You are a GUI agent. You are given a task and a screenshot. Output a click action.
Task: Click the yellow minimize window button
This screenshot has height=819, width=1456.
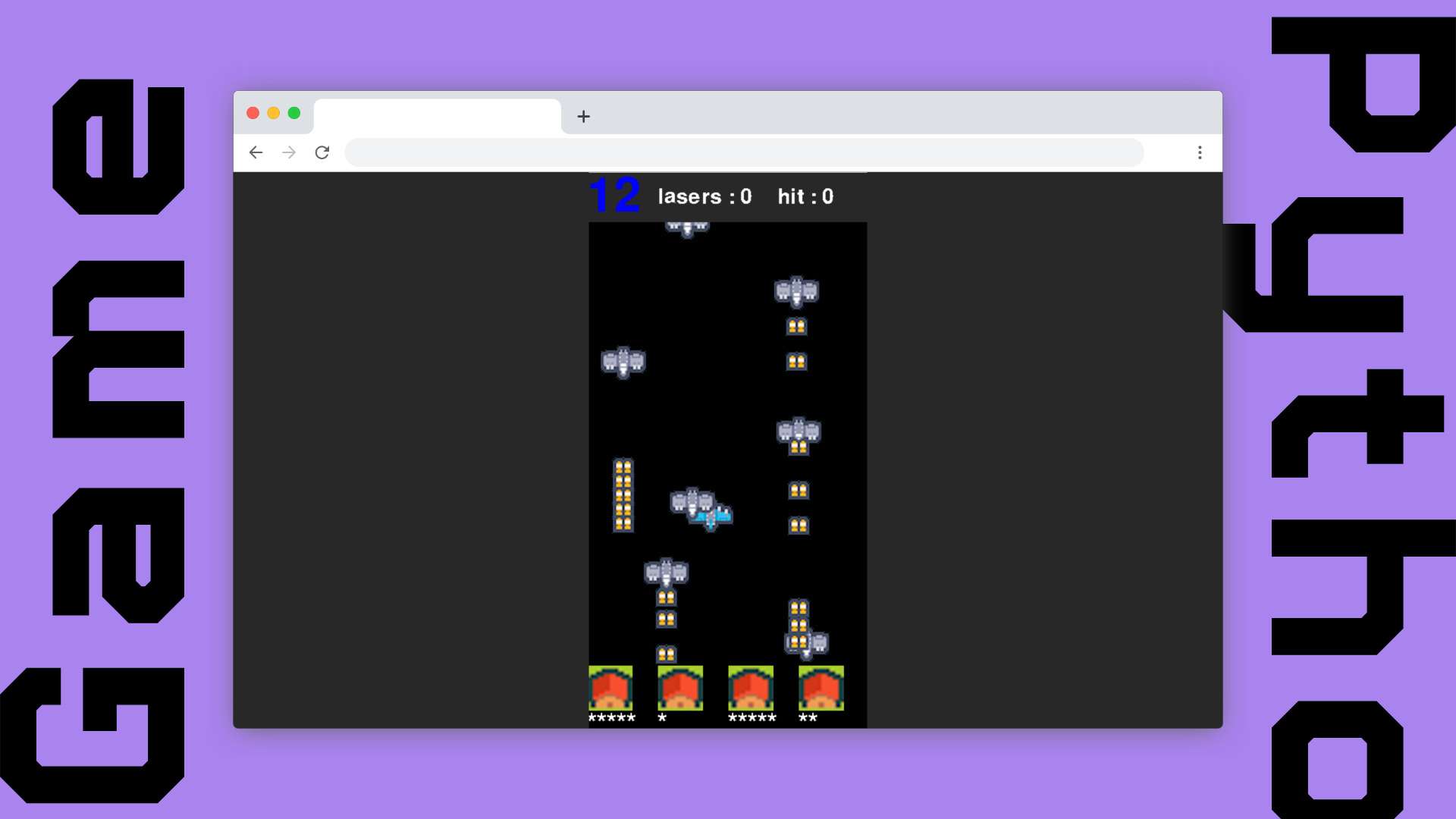pos(274,113)
